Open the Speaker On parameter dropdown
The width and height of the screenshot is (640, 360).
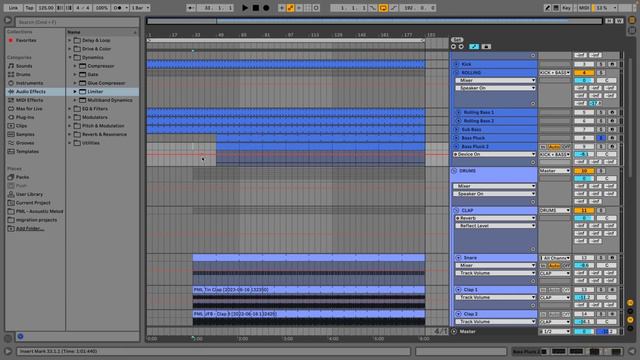[x=496, y=88]
